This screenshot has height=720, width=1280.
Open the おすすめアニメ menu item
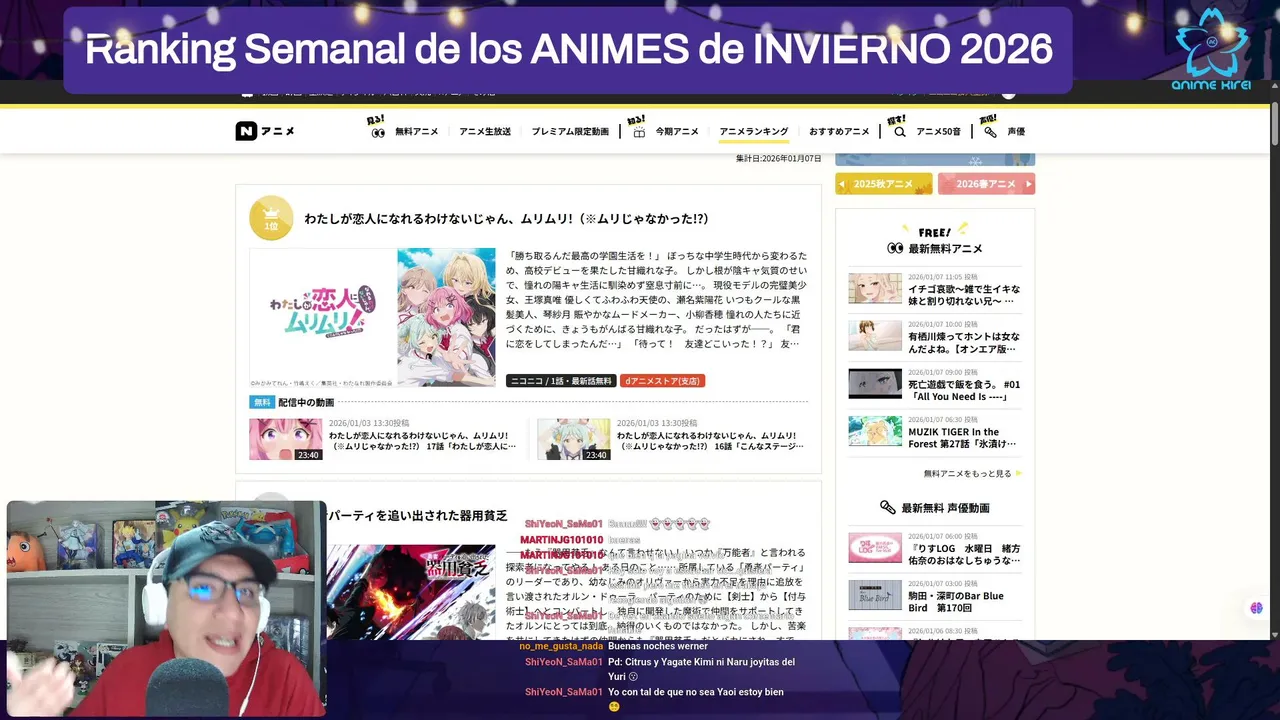(839, 131)
